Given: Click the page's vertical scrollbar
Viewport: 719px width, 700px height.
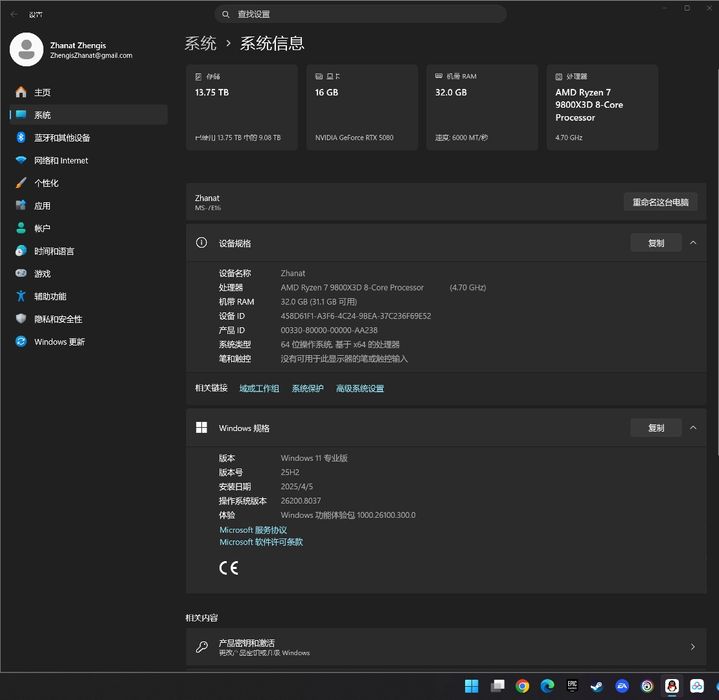Looking at the screenshot, I should pyautogui.click(x=717, y=261).
